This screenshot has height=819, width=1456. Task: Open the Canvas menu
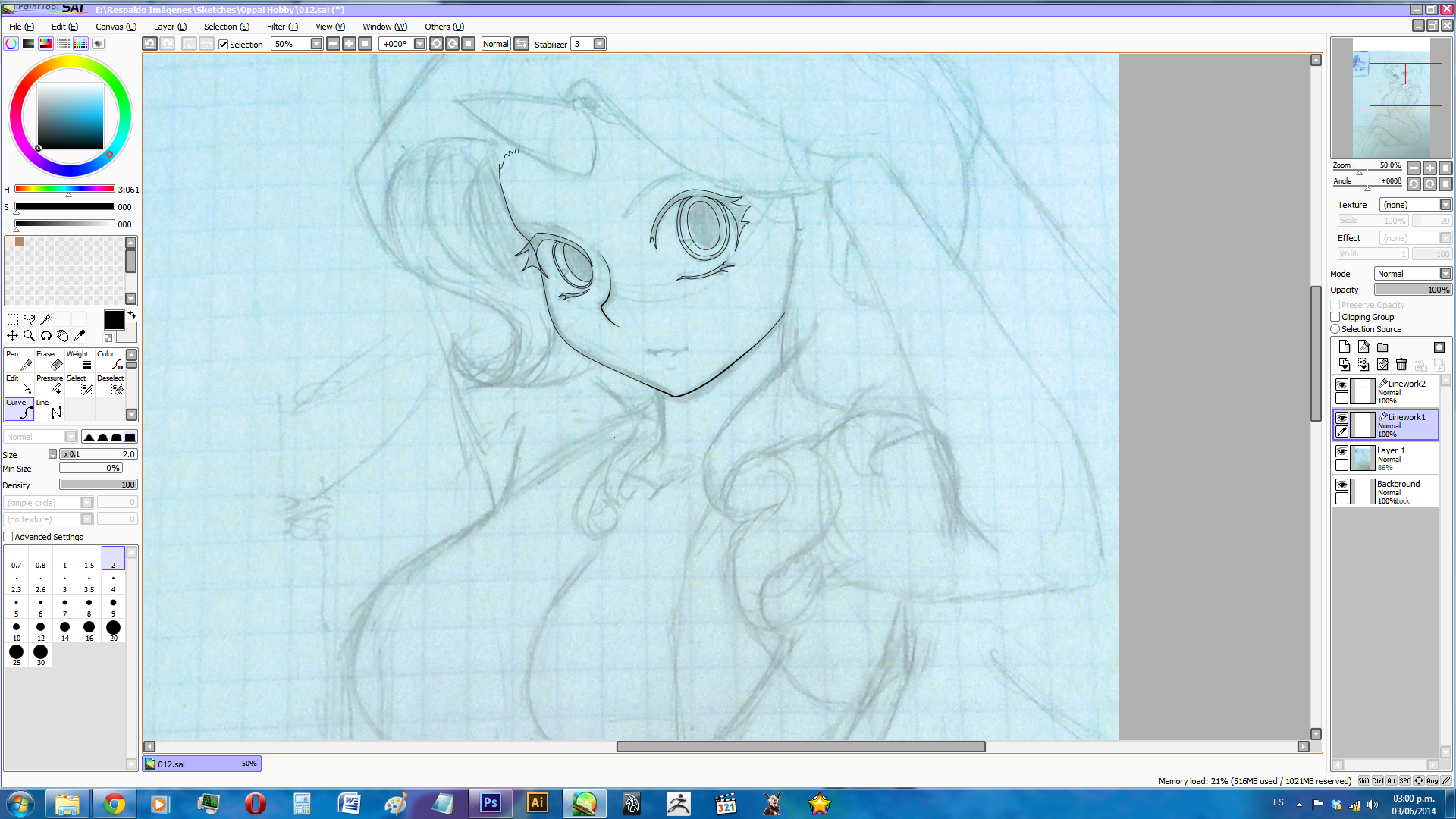pos(115,27)
